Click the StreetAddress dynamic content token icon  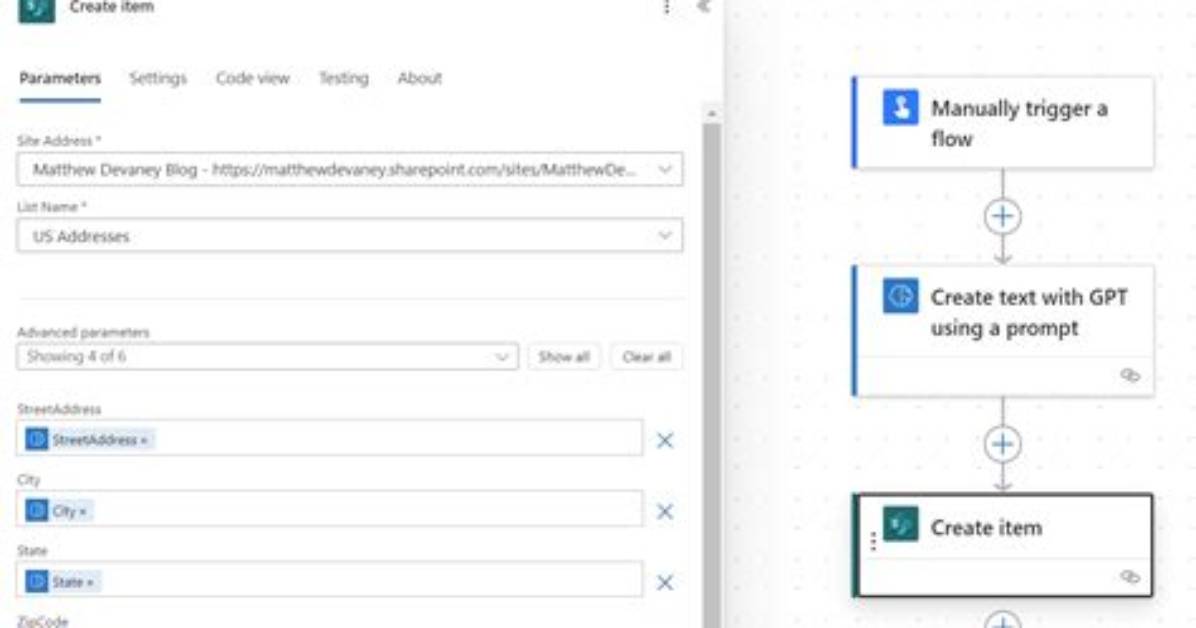(37, 440)
